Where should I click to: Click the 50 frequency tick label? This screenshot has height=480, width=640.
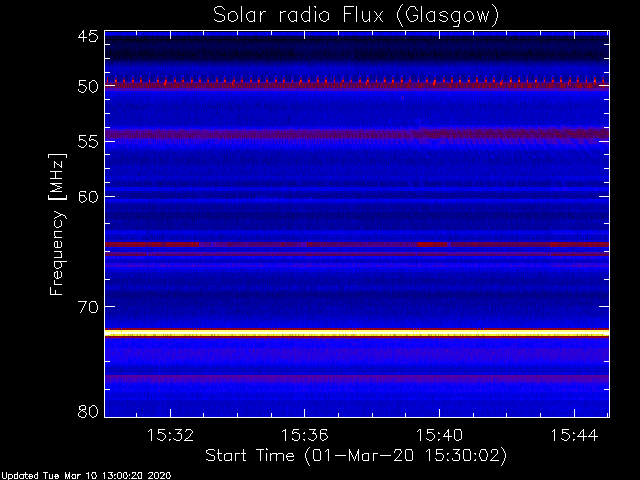pyautogui.click(x=88, y=87)
